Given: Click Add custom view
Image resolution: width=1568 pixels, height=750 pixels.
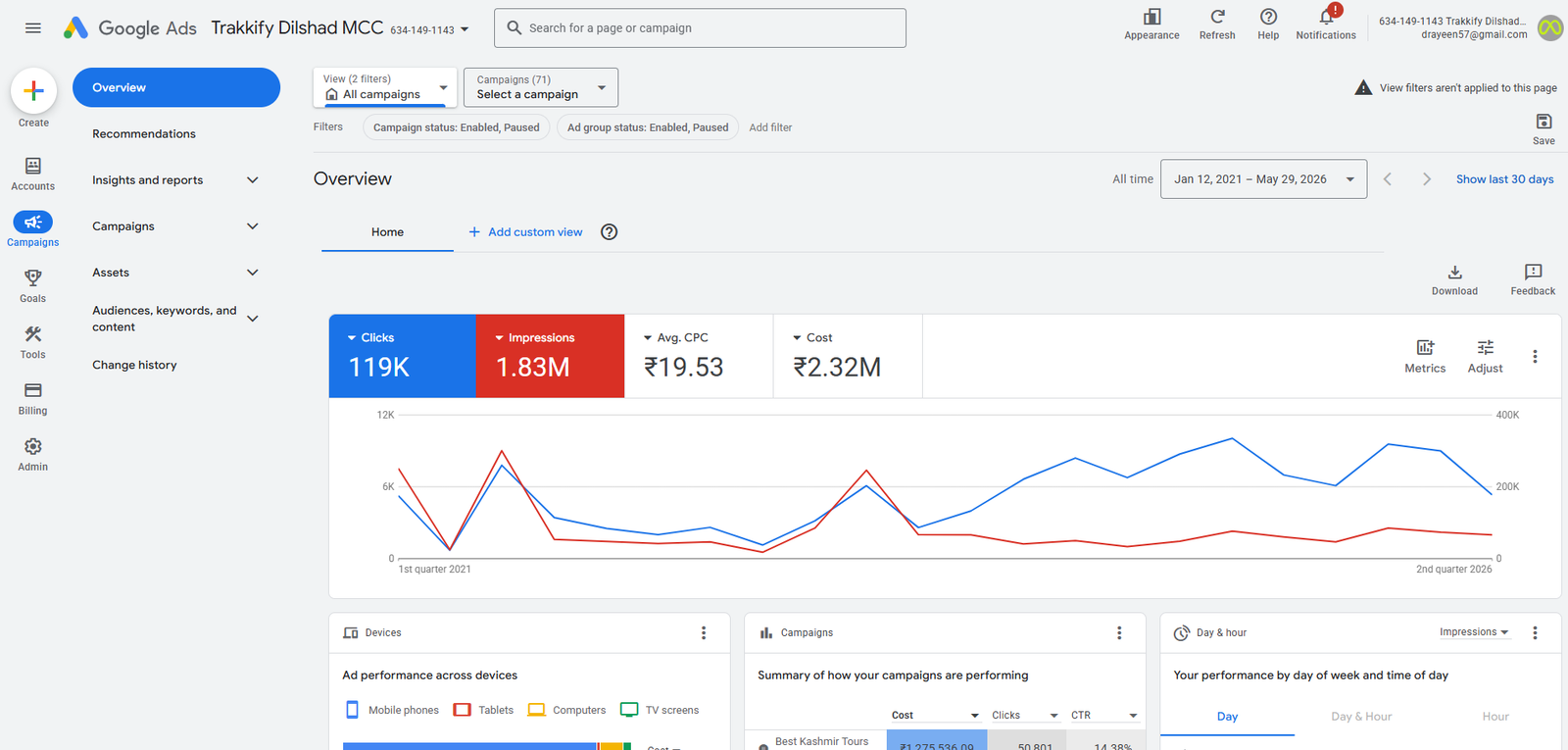Looking at the screenshot, I should pos(525,232).
